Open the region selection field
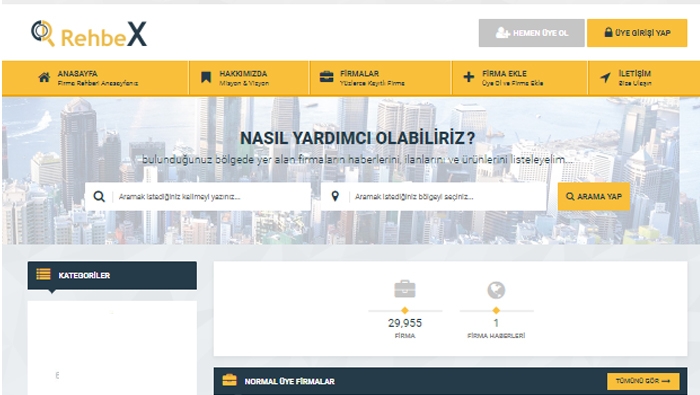 [x=433, y=196]
